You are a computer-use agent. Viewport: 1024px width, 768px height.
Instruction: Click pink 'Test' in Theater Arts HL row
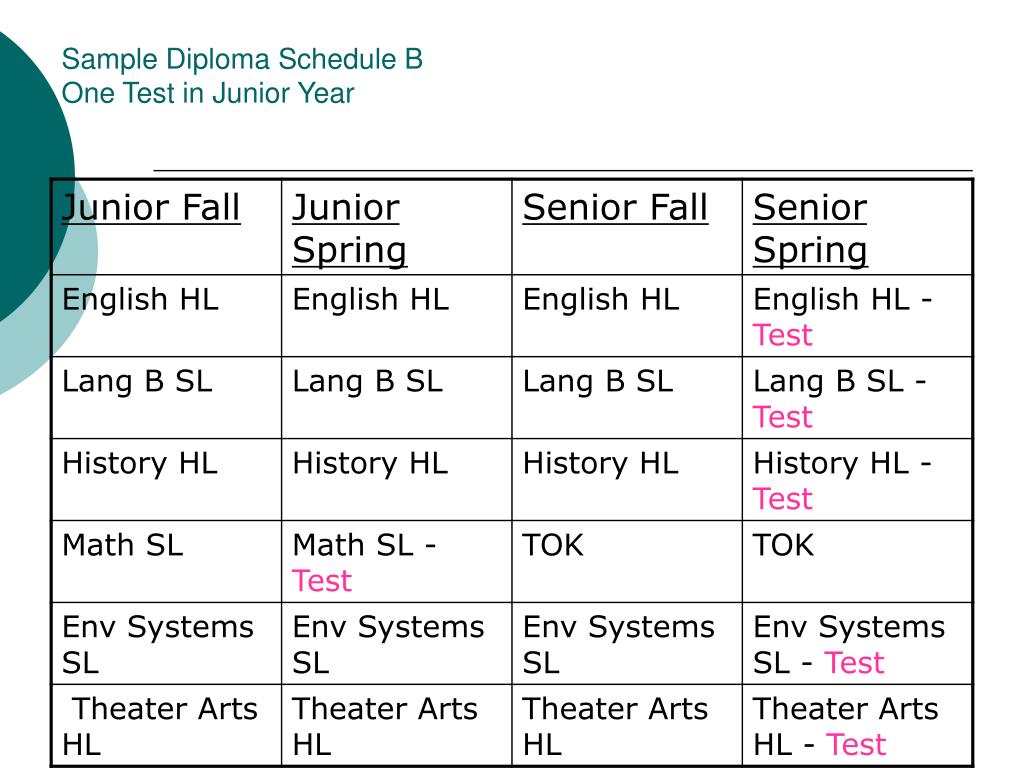coord(856,744)
